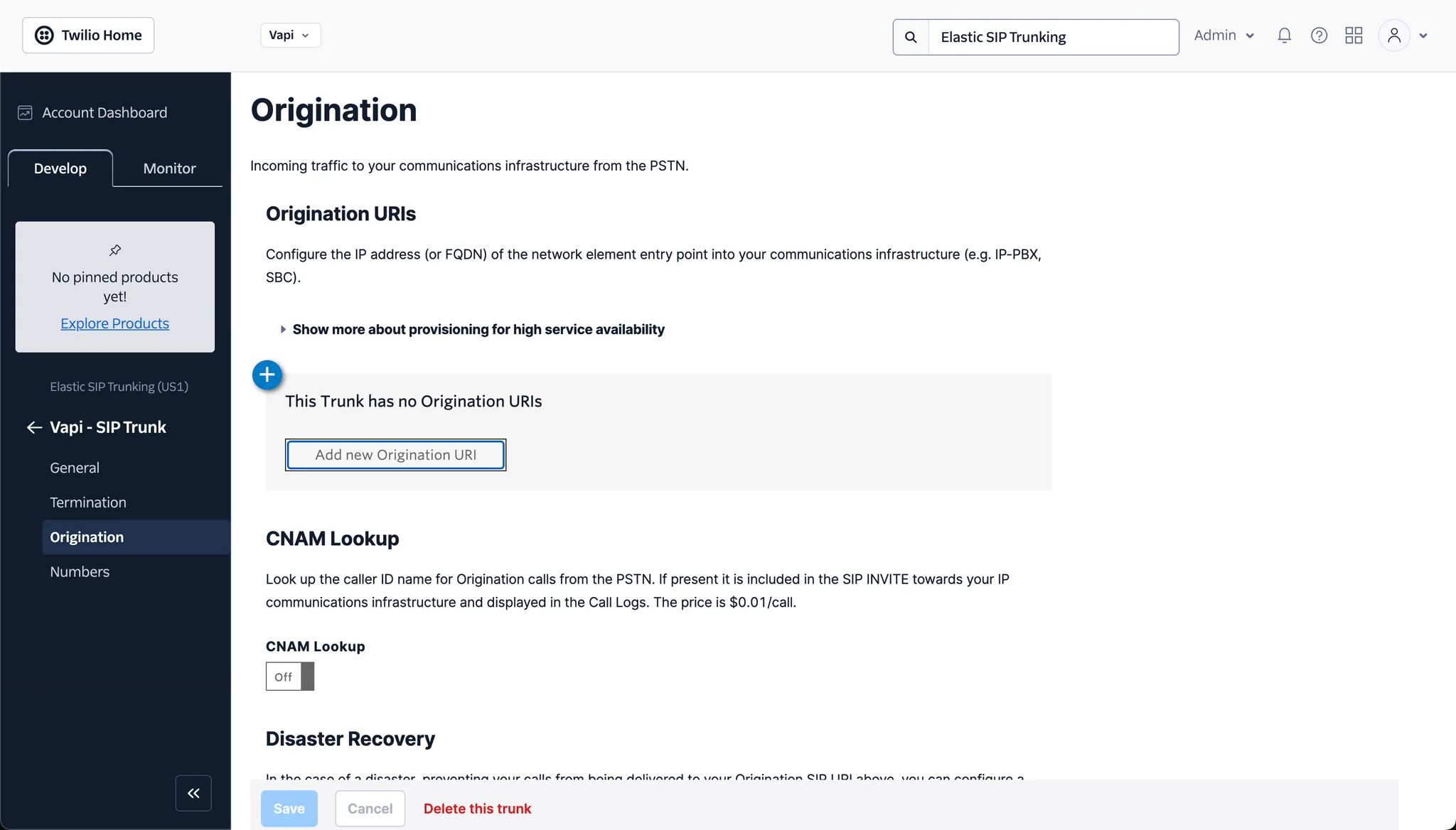Screen dimensions: 1456x830
Task: Open the Vapi account dropdown
Action: 290,34
